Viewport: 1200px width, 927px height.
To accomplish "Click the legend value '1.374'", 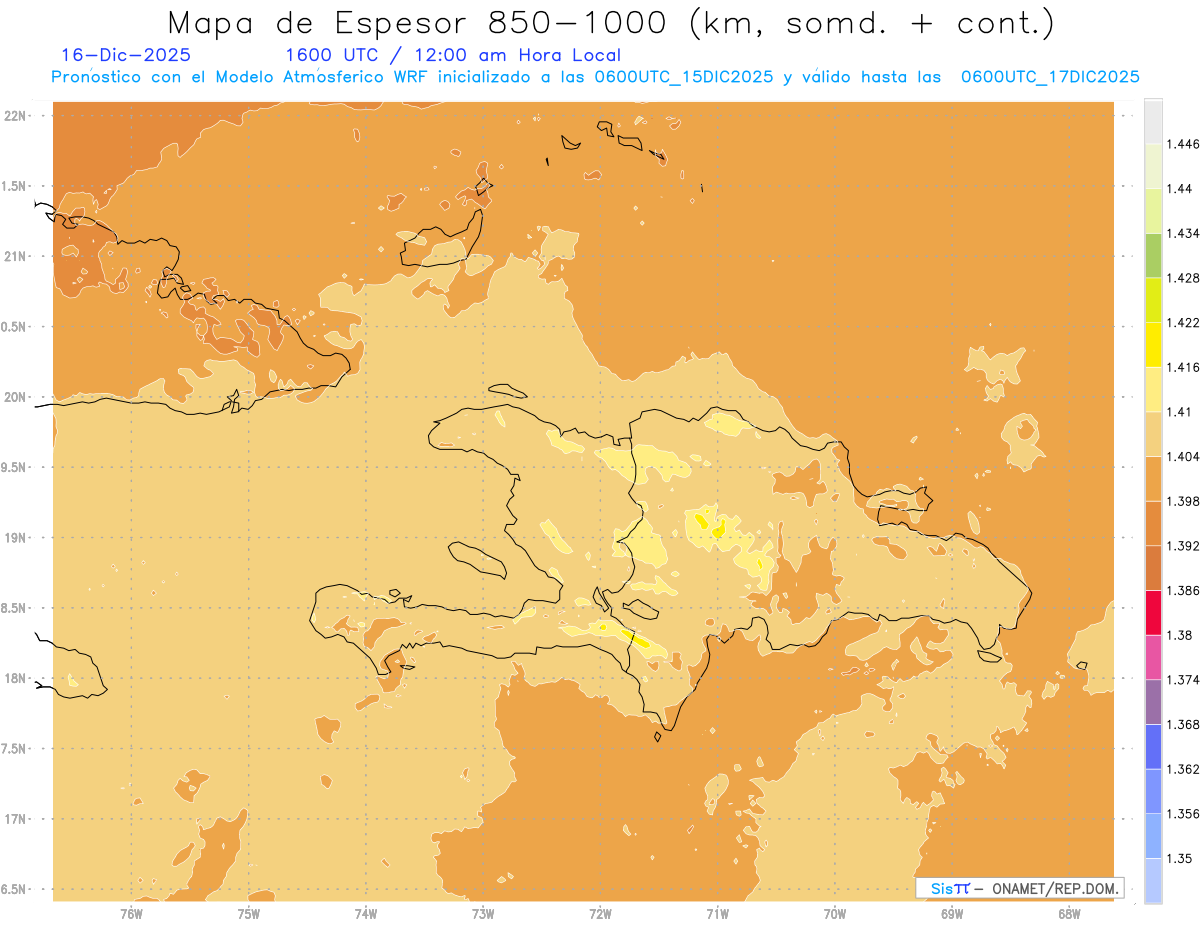I will pyautogui.click(x=1183, y=680).
